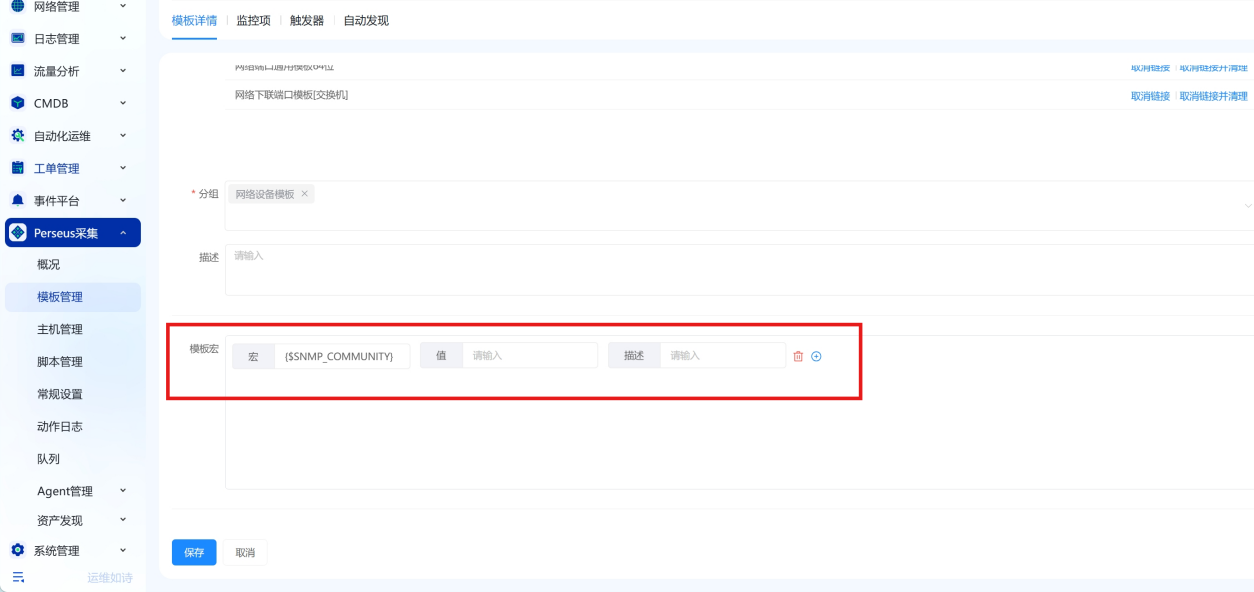Image resolution: width=1254 pixels, height=592 pixels.
Task: Switch to the 触发器 tab
Action: point(307,20)
